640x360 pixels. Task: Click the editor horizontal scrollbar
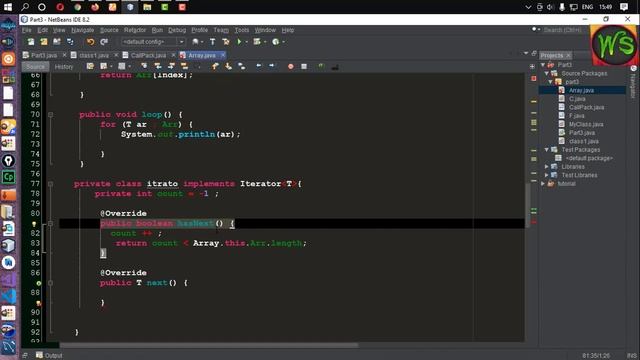(208, 345)
